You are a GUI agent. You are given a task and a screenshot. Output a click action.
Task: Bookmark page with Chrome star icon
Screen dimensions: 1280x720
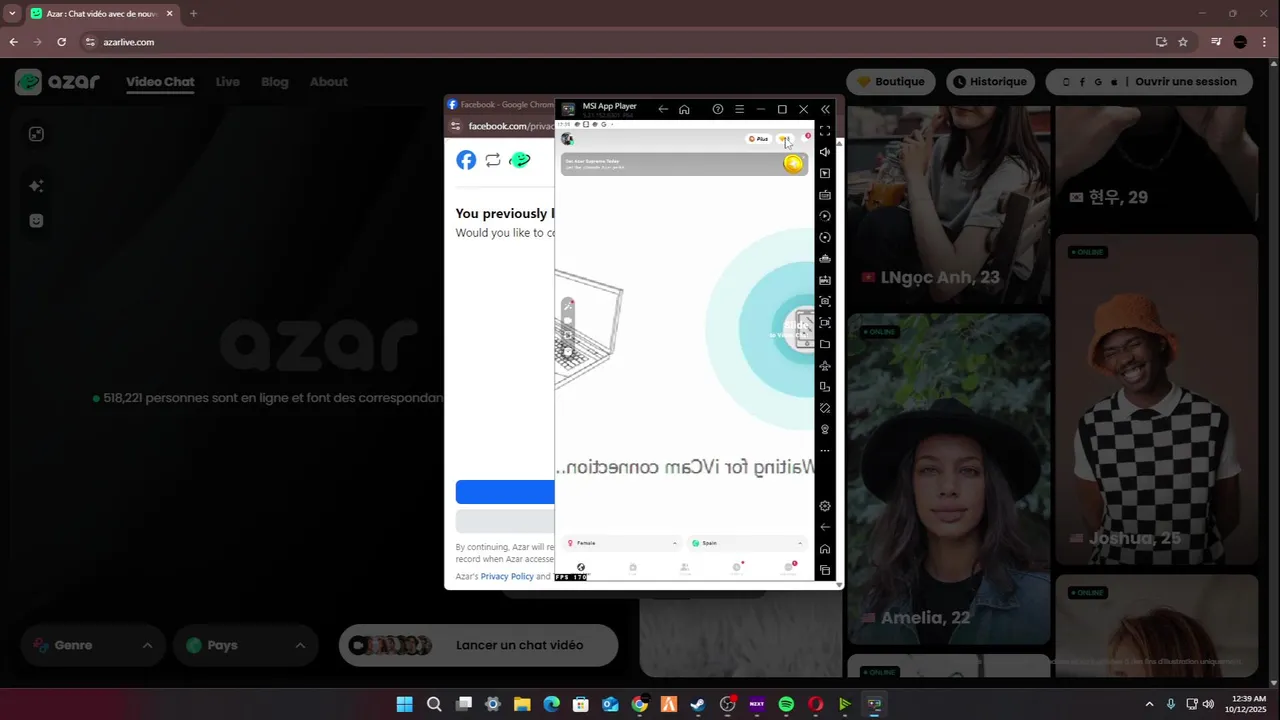tap(1183, 42)
